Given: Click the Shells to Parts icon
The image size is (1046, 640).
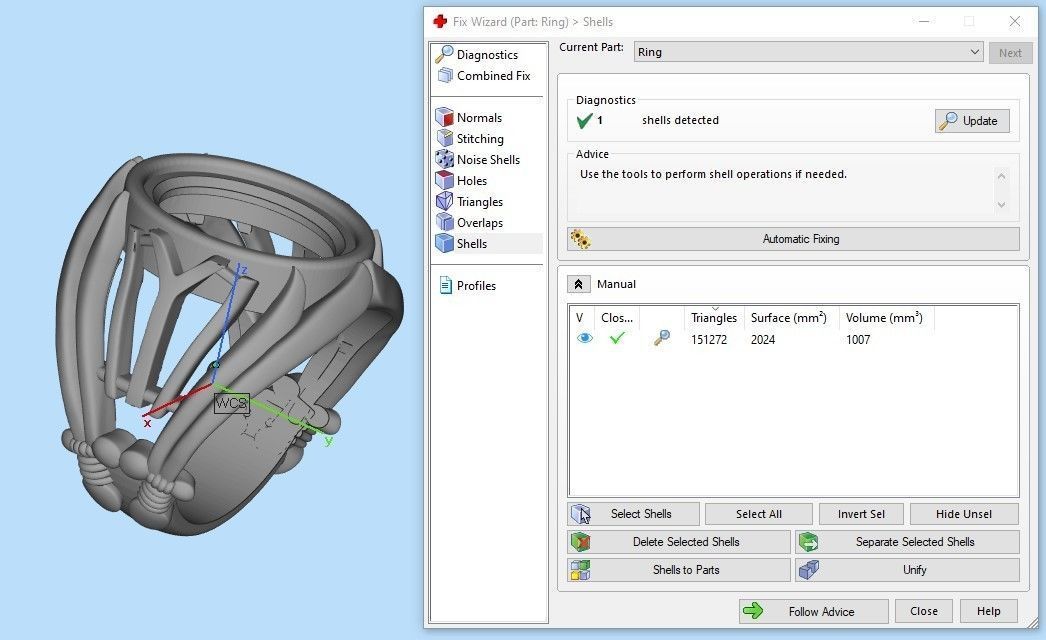Looking at the screenshot, I should pyautogui.click(x=580, y=570).
